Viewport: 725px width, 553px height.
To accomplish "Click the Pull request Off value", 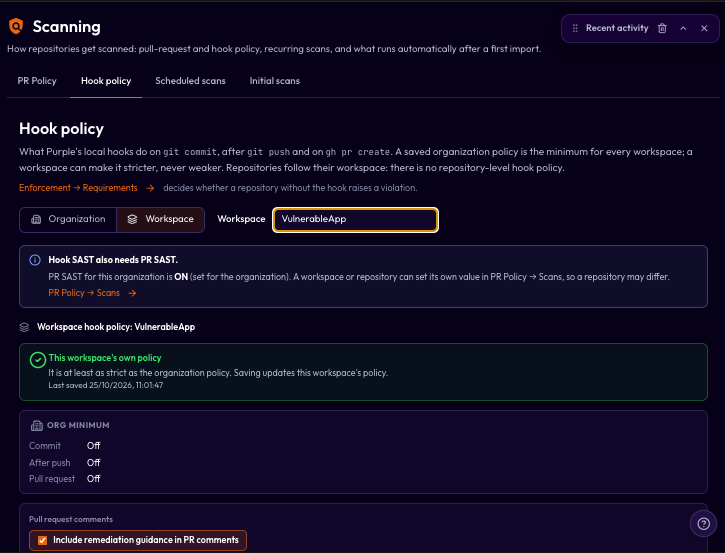I will 93,479.
